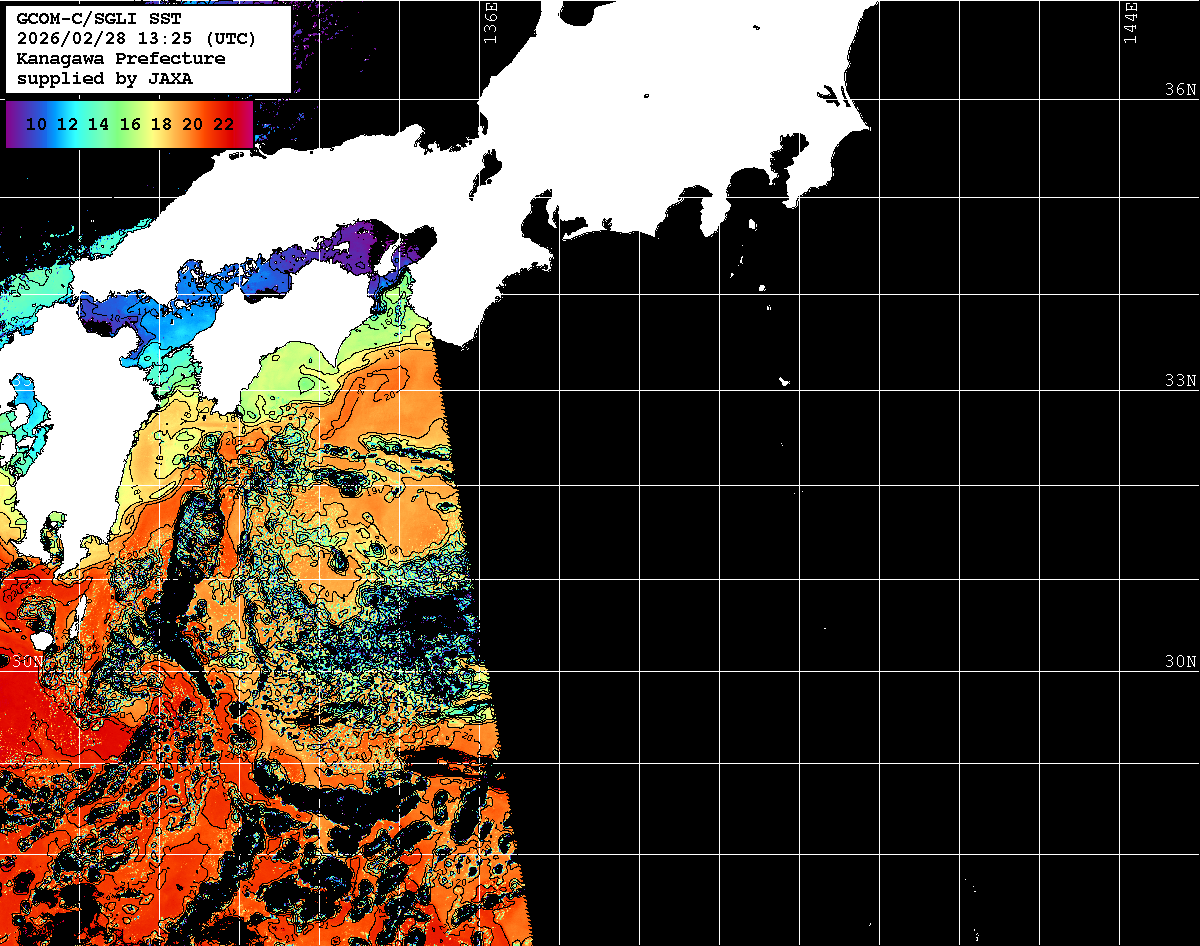The image size is (1200, 946).
Task: Click the 10 value on the color scale
Action: click(37, 125)
